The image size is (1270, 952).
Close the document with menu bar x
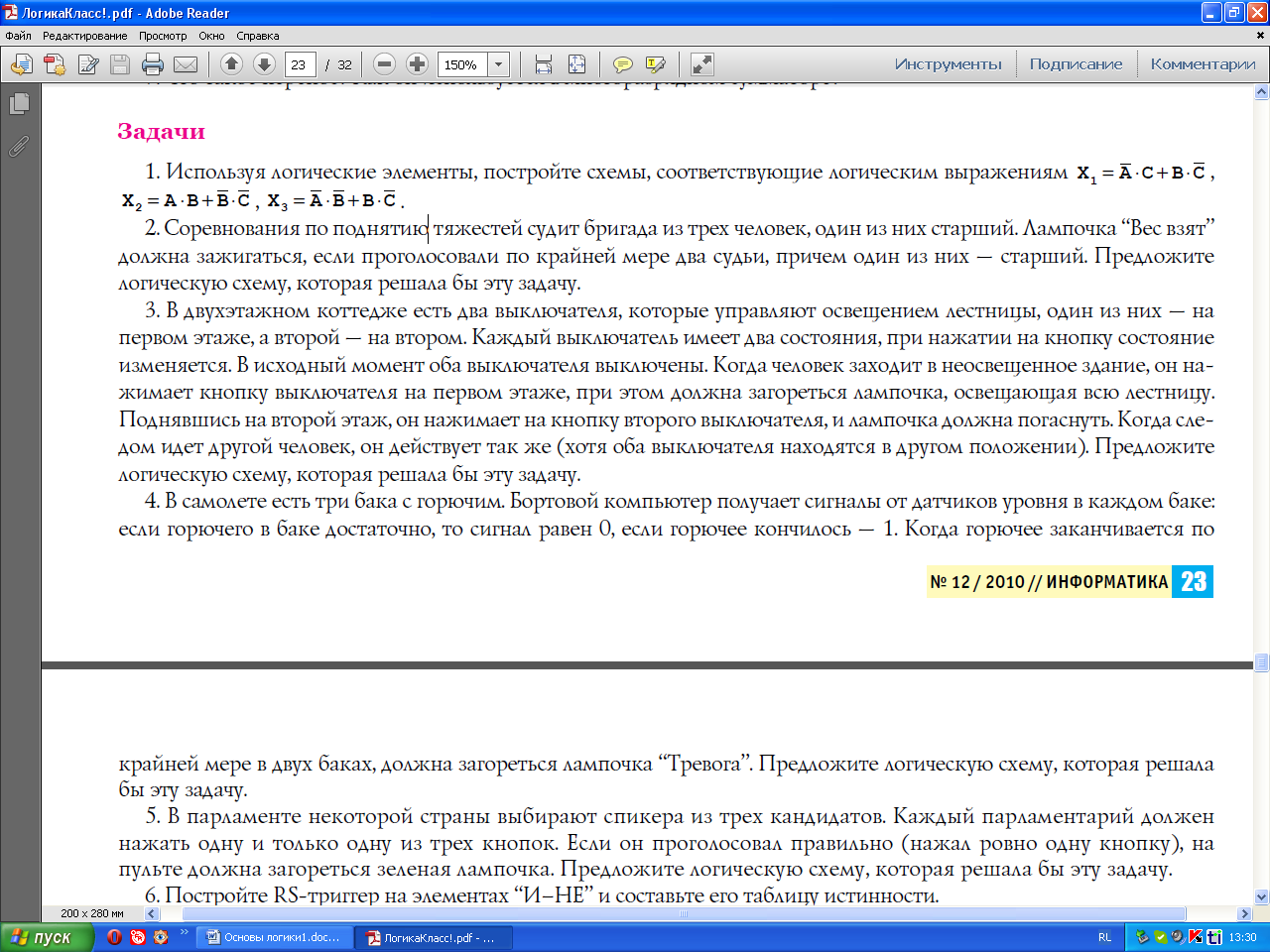pos(1261,36)
